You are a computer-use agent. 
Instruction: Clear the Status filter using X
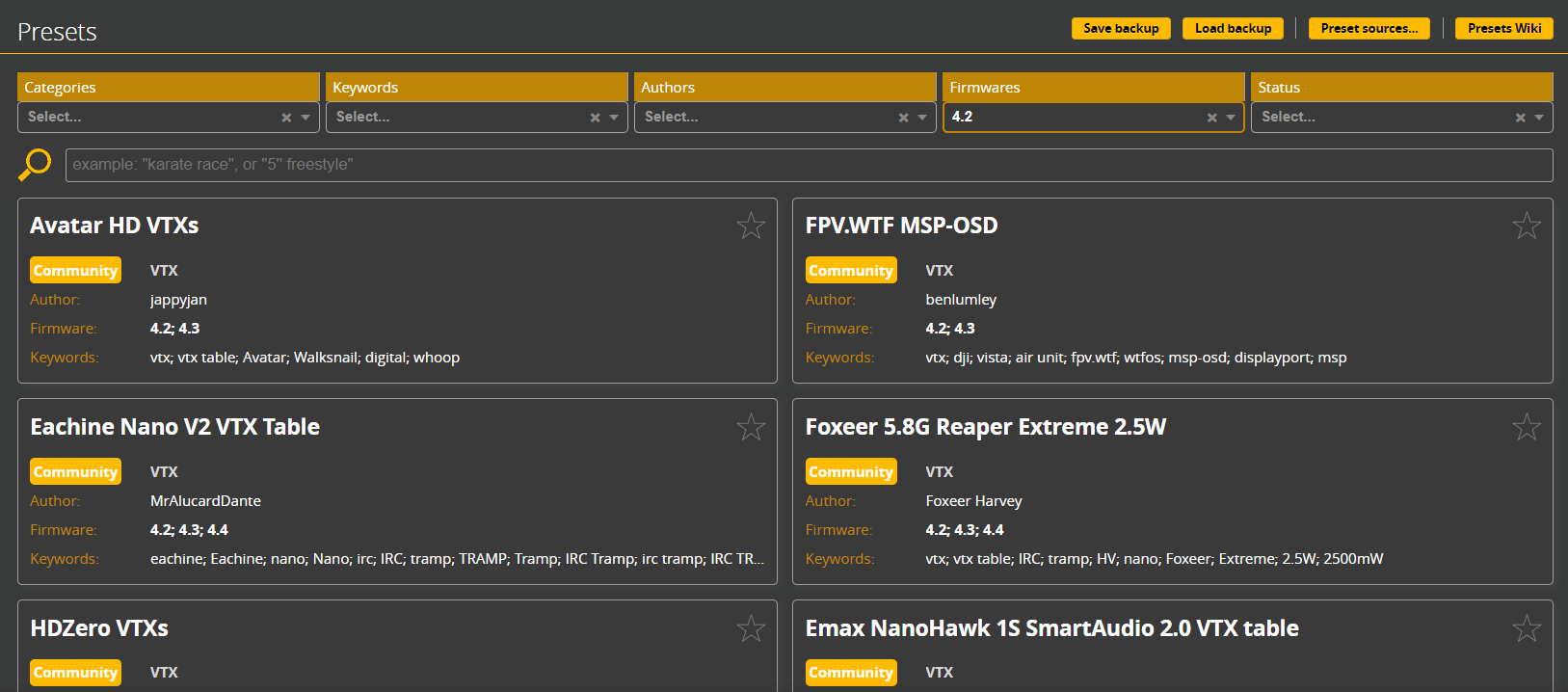point(1520,118)
